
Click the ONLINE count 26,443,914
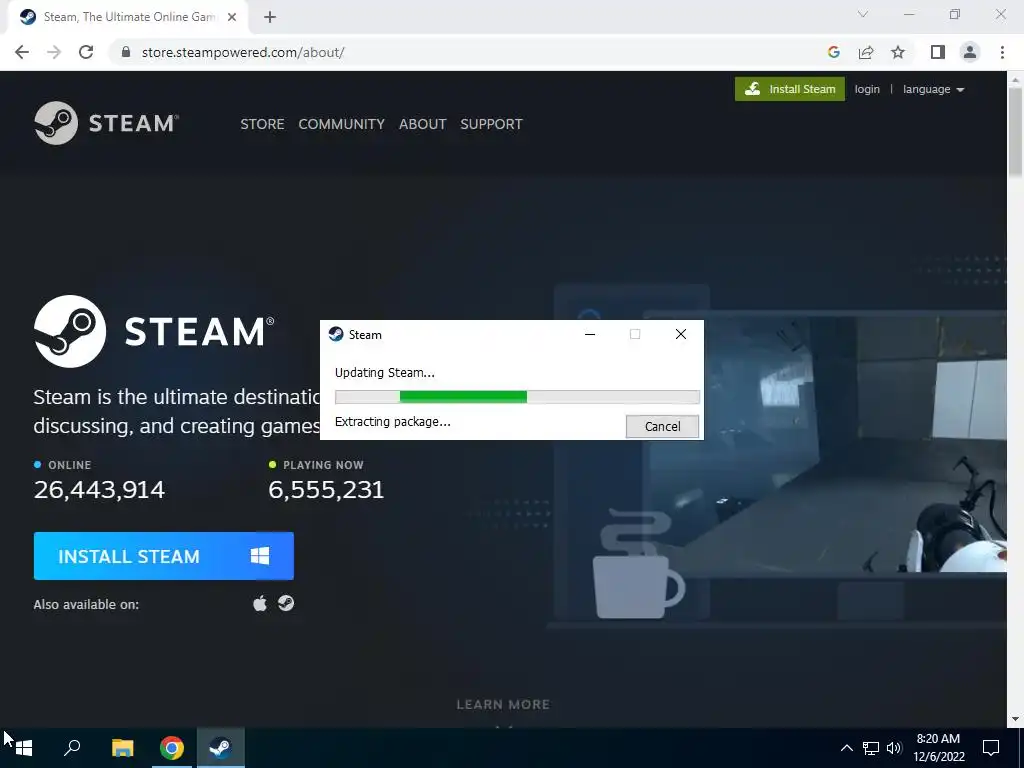coord(99,490)
